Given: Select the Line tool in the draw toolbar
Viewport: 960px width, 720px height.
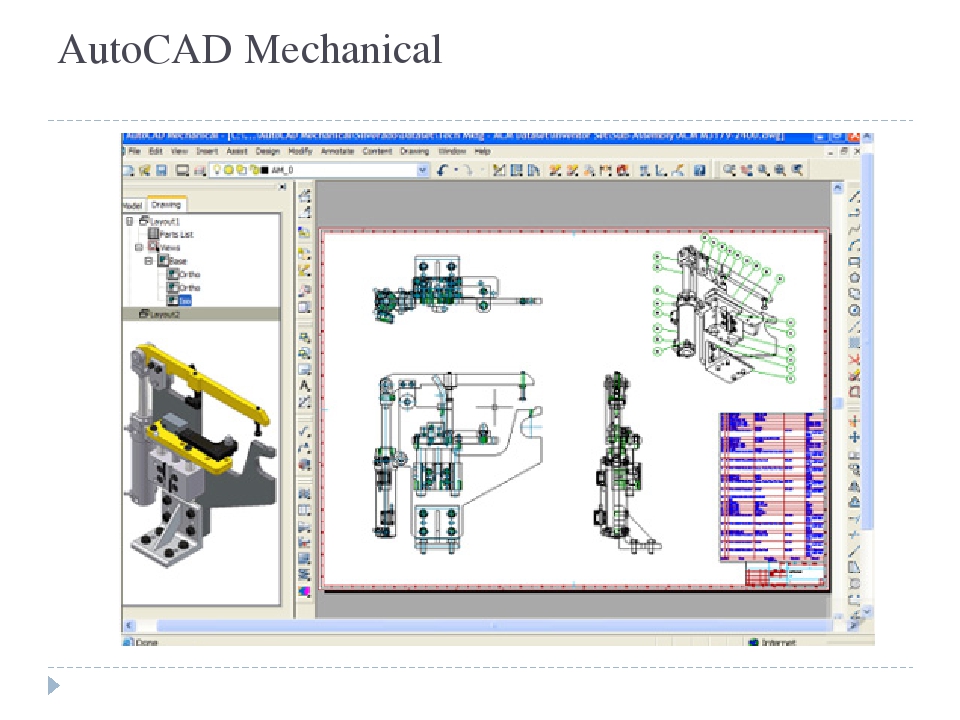Looking at the screenshot, I should [855, 197].
